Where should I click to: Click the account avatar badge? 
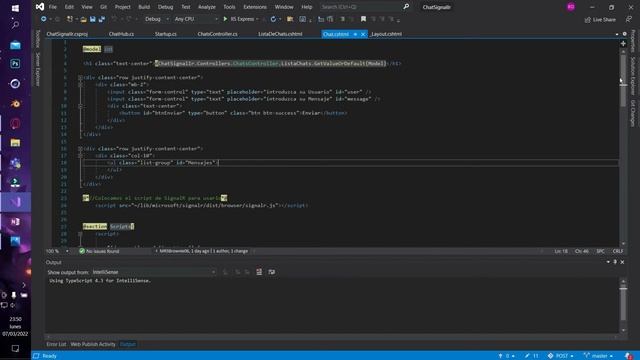coord(571,7)
